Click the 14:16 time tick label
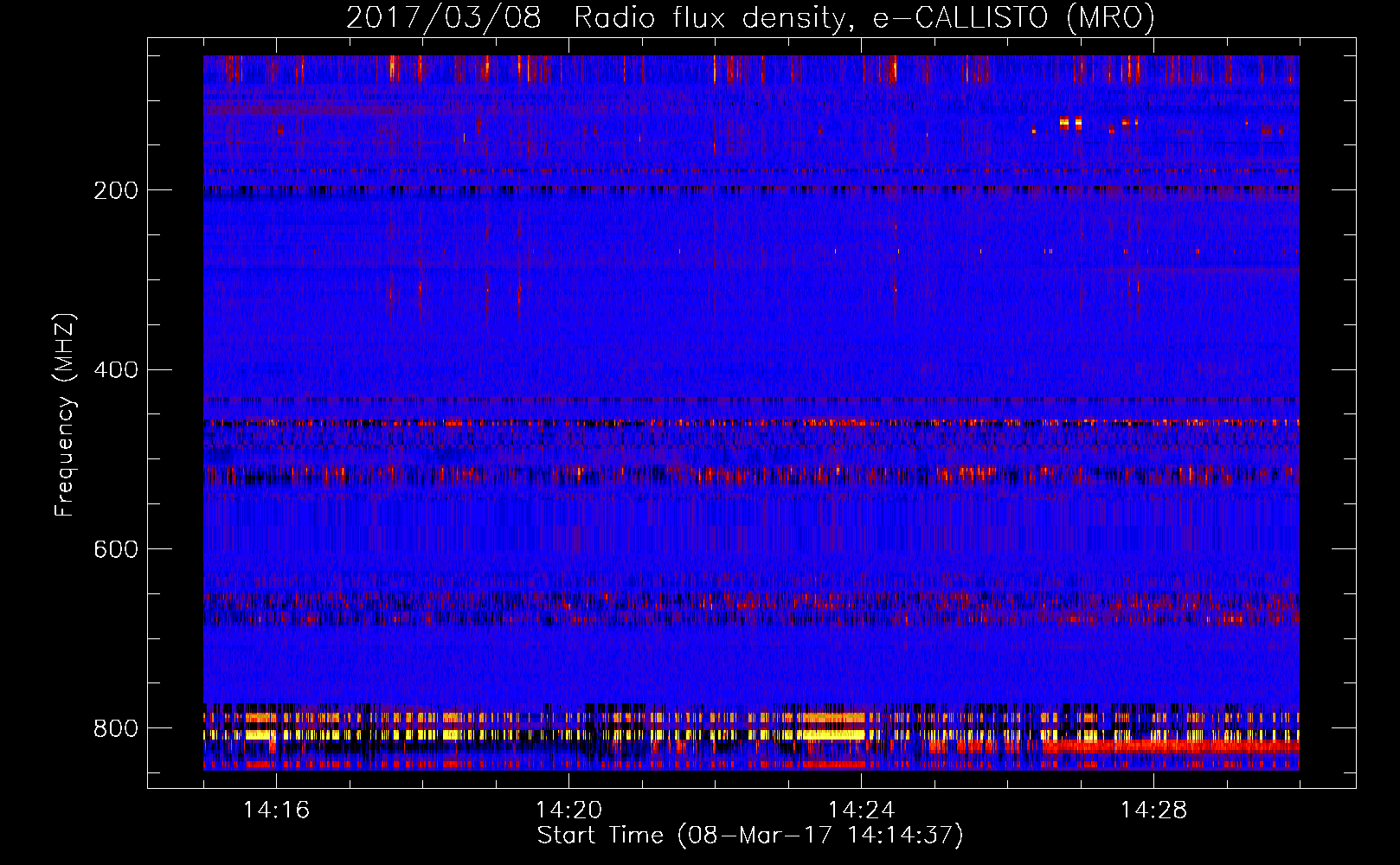 click(276, 810)
